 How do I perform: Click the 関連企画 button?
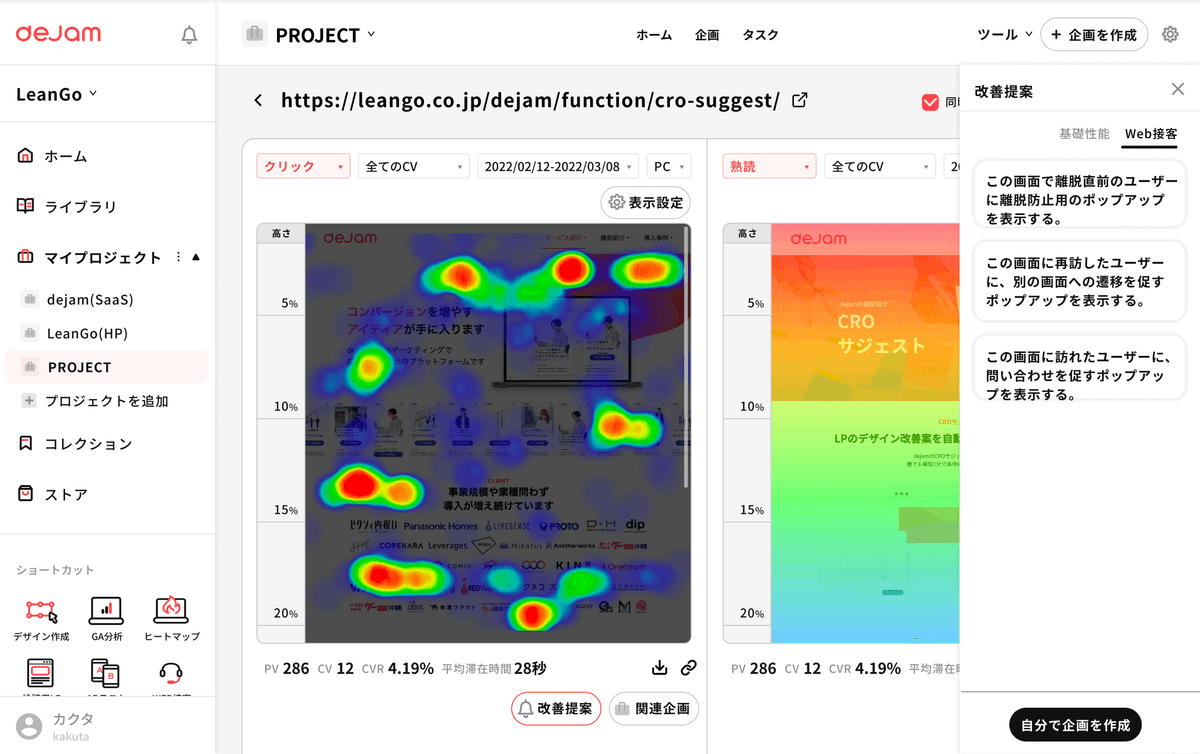pos(654,708)
